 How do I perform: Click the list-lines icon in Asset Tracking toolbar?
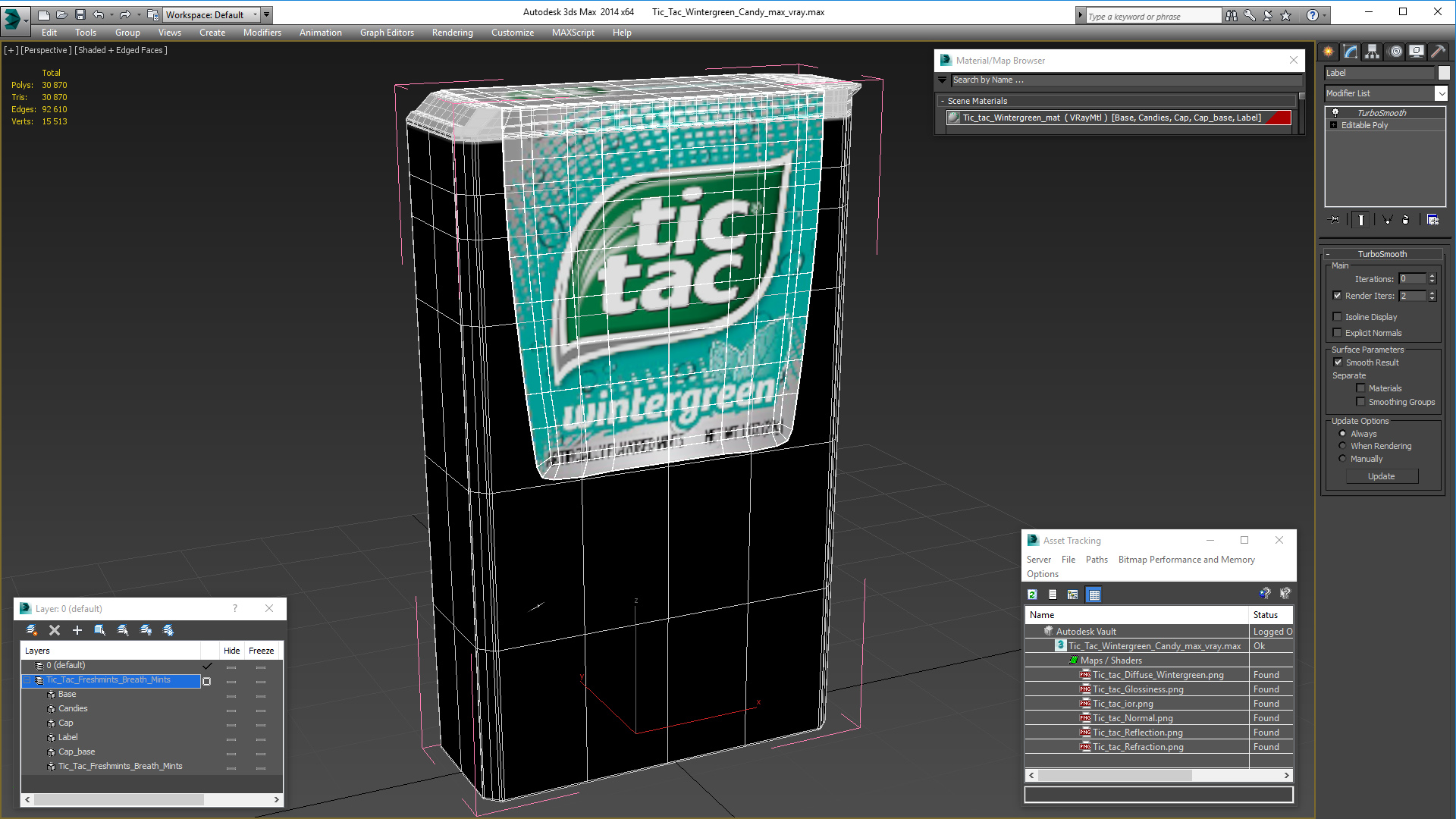(x=1053, y=595)
